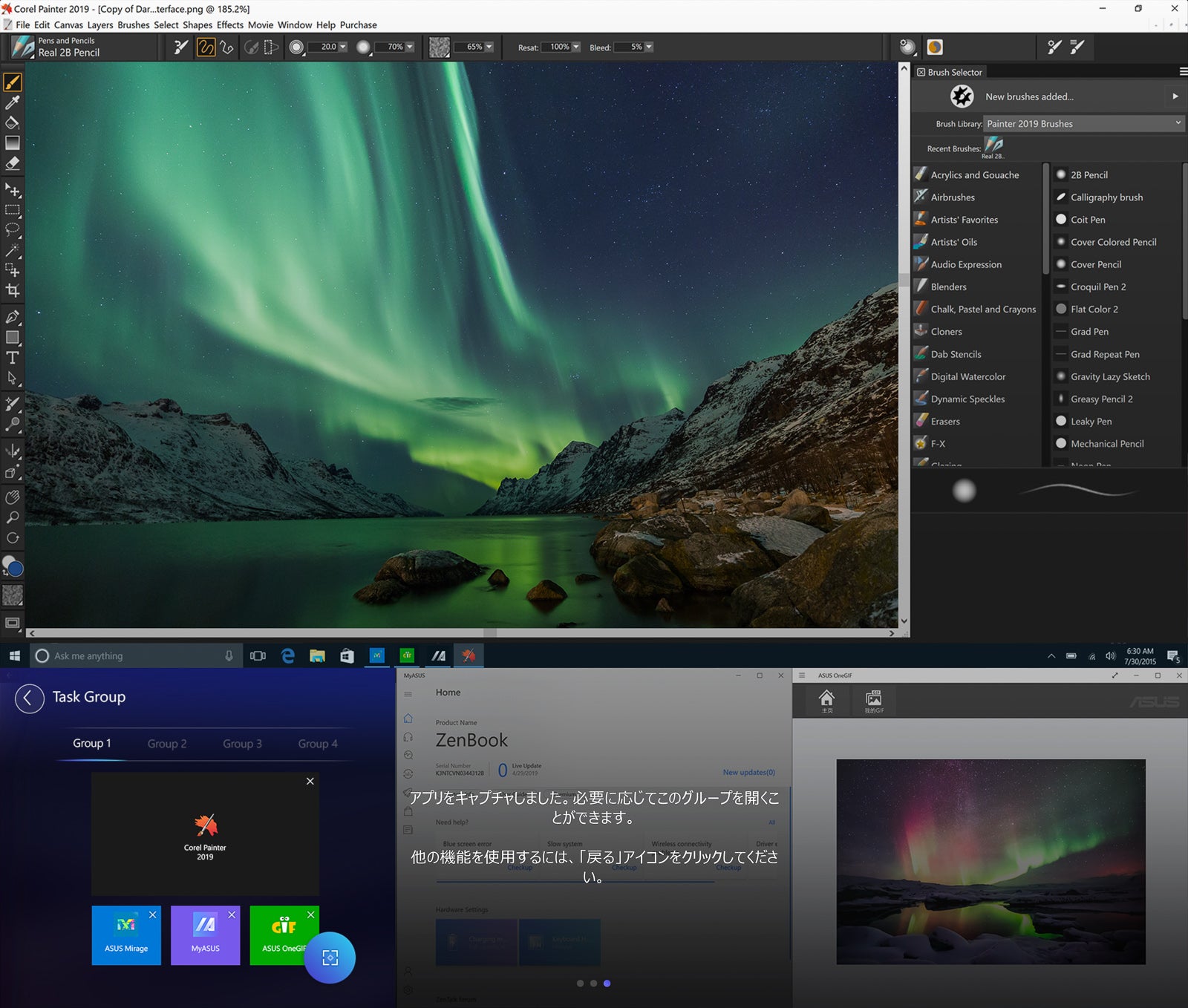Choose the Rectangular Selection tool
The image size is (1188, 1008).
point(13,210)
